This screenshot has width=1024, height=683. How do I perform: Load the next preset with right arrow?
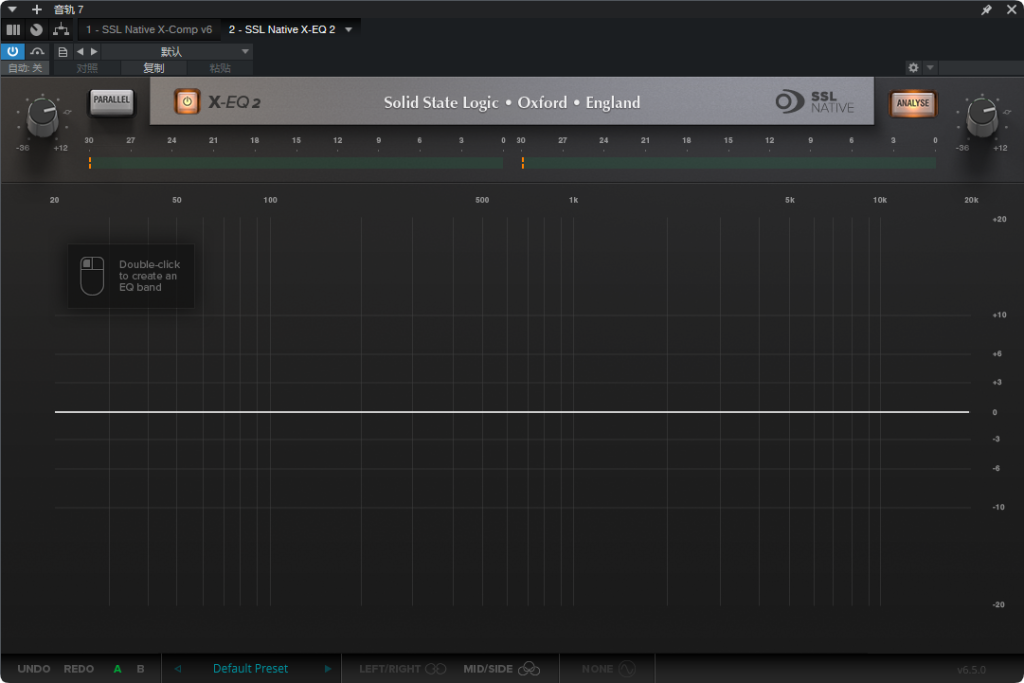point(328,669)
